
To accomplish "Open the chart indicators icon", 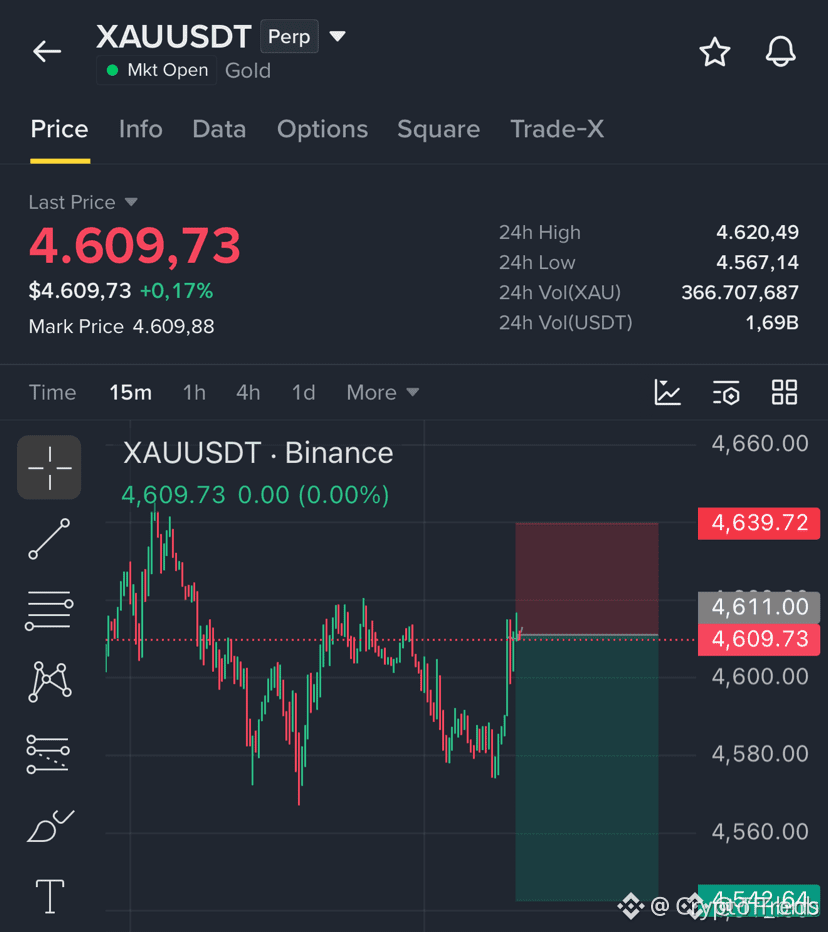I will (x=667, y=392).
